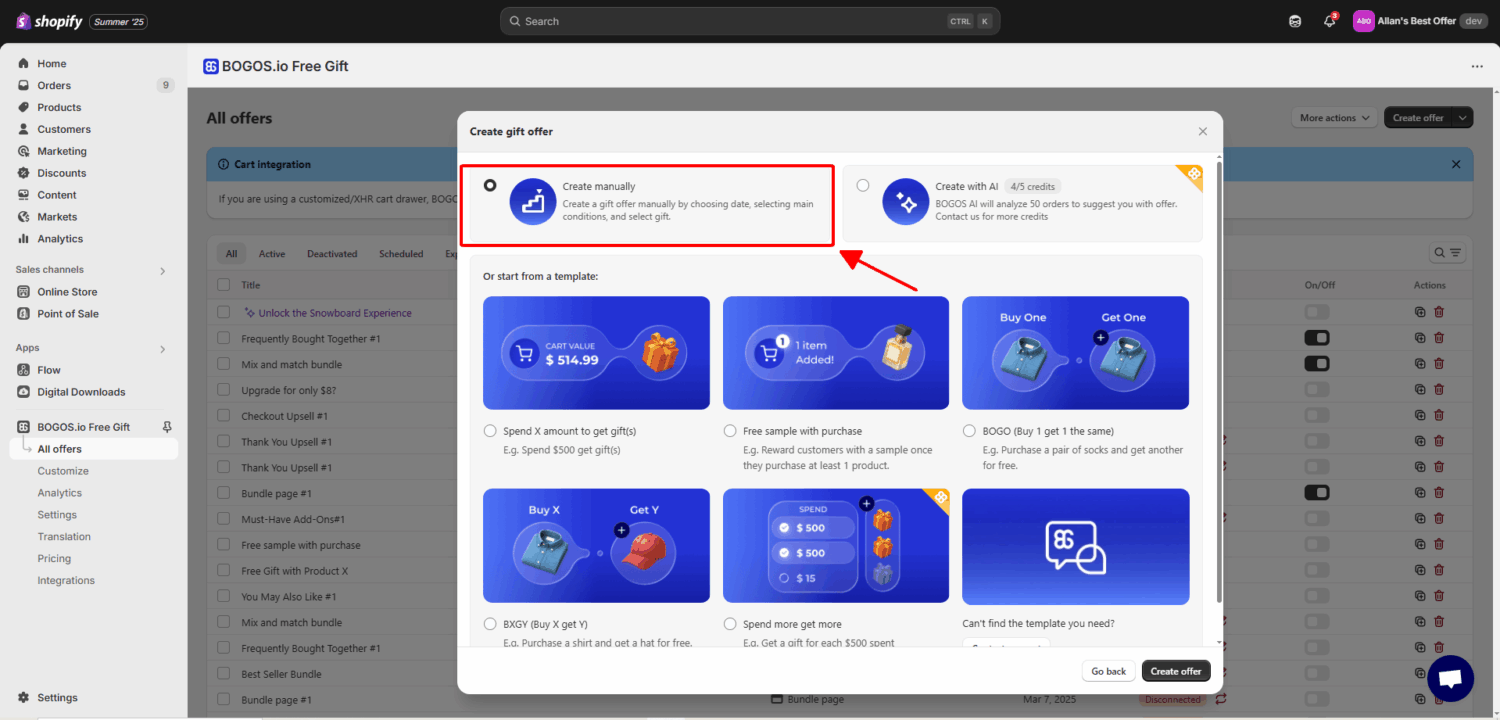This screenshot has width=1500, height=720.
Task: Open Settings at sidebar bottom
Action: [x=57, y=698]
